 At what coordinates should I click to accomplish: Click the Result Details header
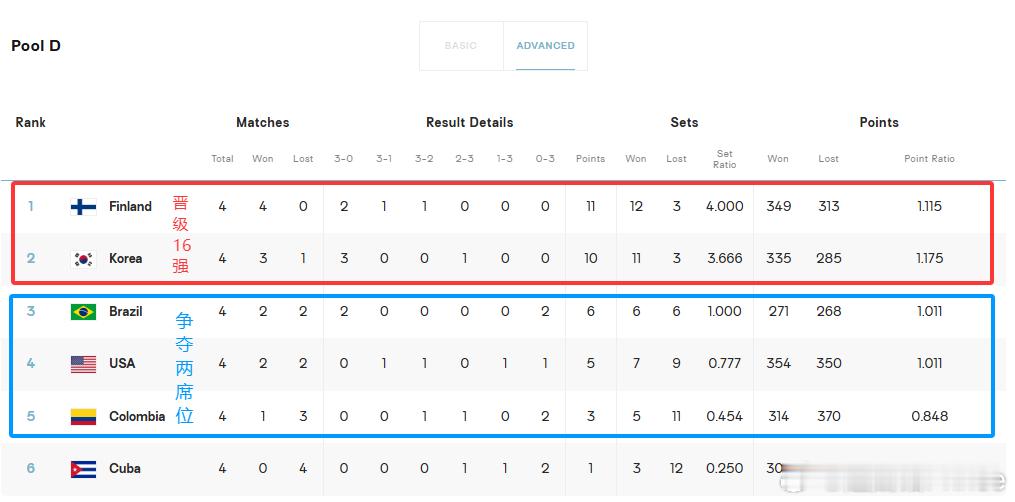tap(469, 122)
